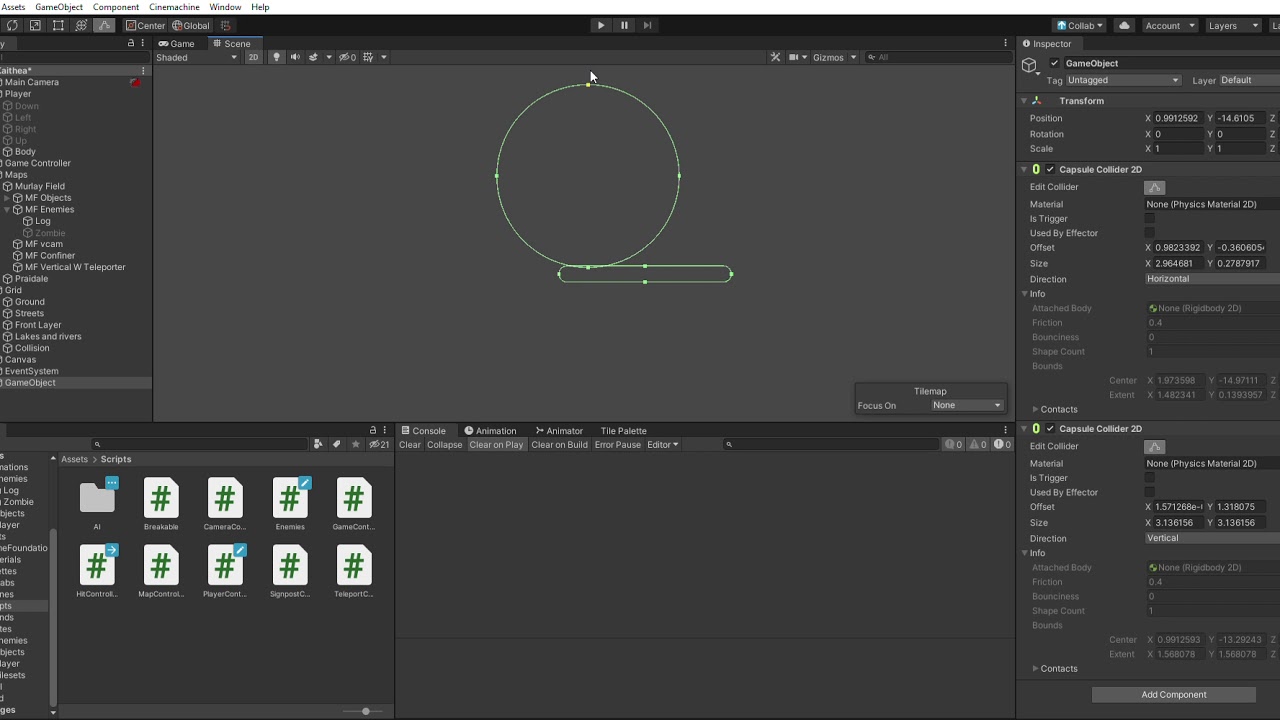The image size is (1280, 720).
Task: Open Unity cloud services icon
Action: tap(1124, 25)
